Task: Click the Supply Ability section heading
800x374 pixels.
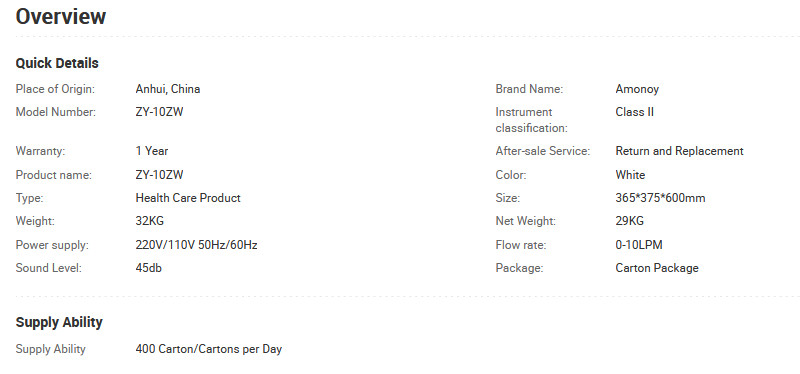Action: pos(59,322)
